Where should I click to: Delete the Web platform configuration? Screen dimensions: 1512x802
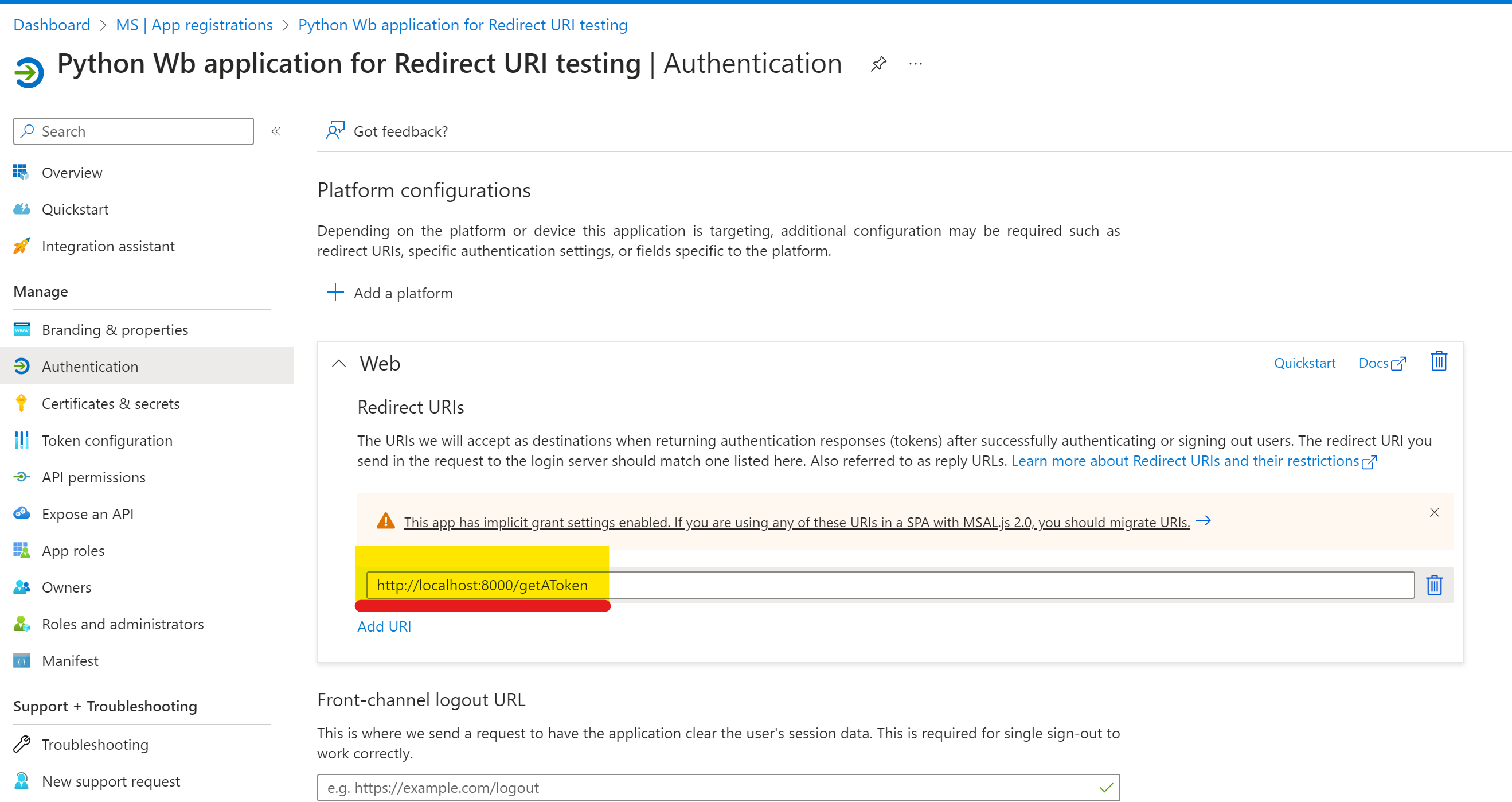coord(1438,361)
